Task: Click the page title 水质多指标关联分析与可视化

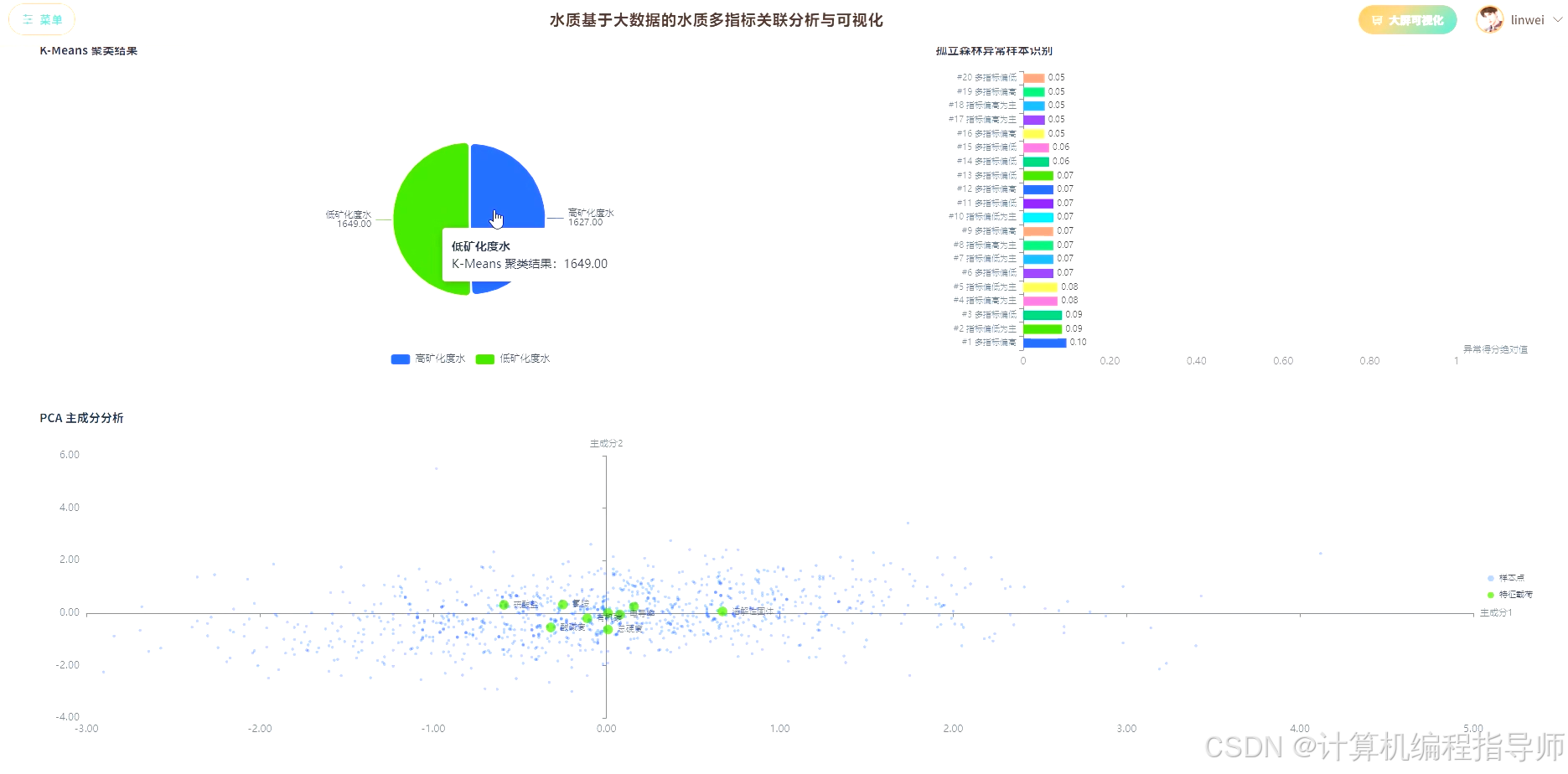Action: [x=716, y=20]
